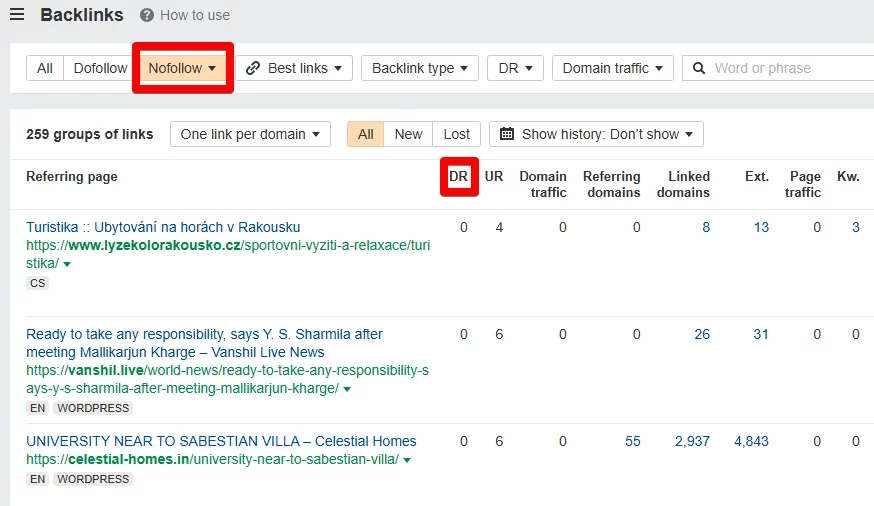
Task: Sort by Linked domains column
Action: point(683,184)
